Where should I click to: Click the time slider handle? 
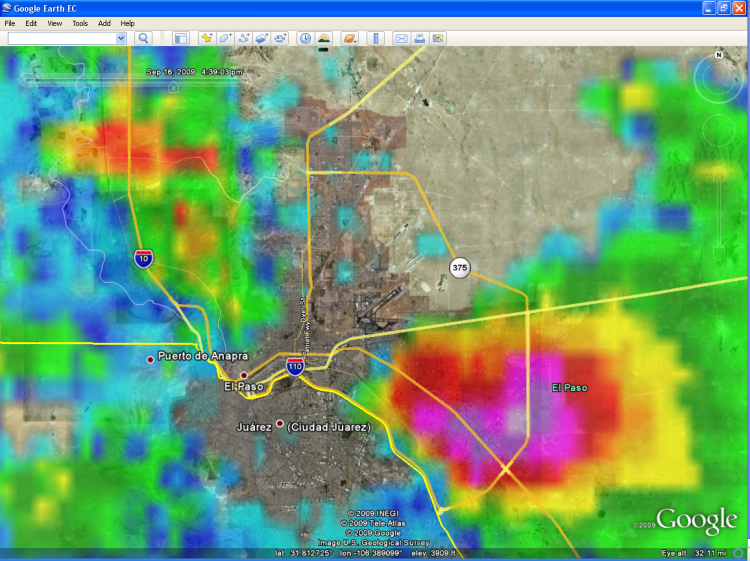[x=173, y=87]
